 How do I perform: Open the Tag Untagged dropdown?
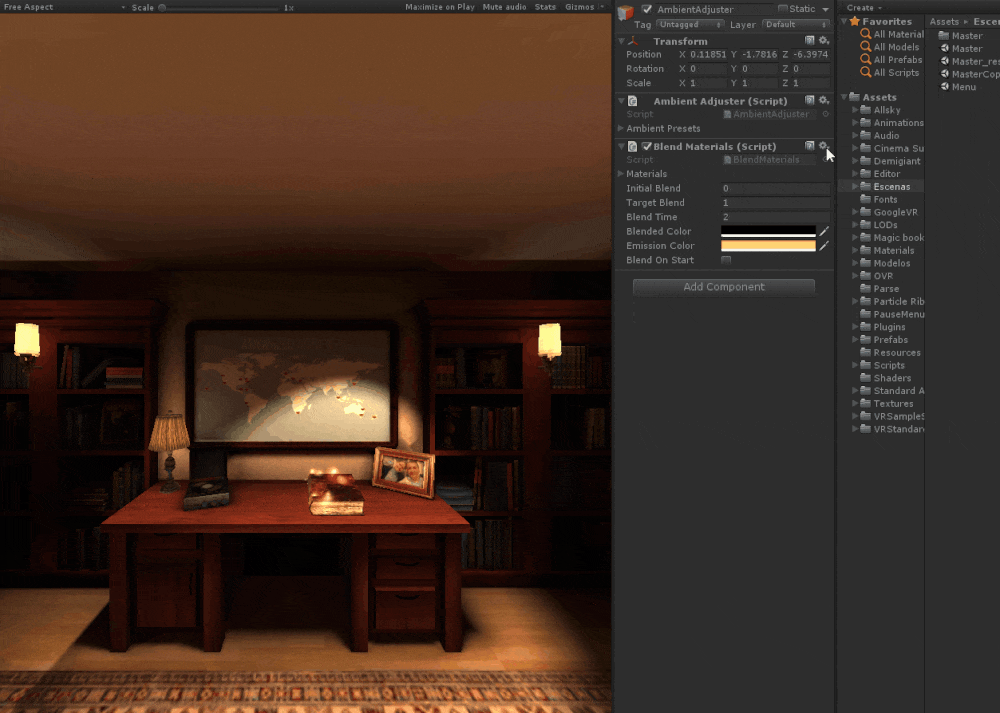click(x=689, y=24)
